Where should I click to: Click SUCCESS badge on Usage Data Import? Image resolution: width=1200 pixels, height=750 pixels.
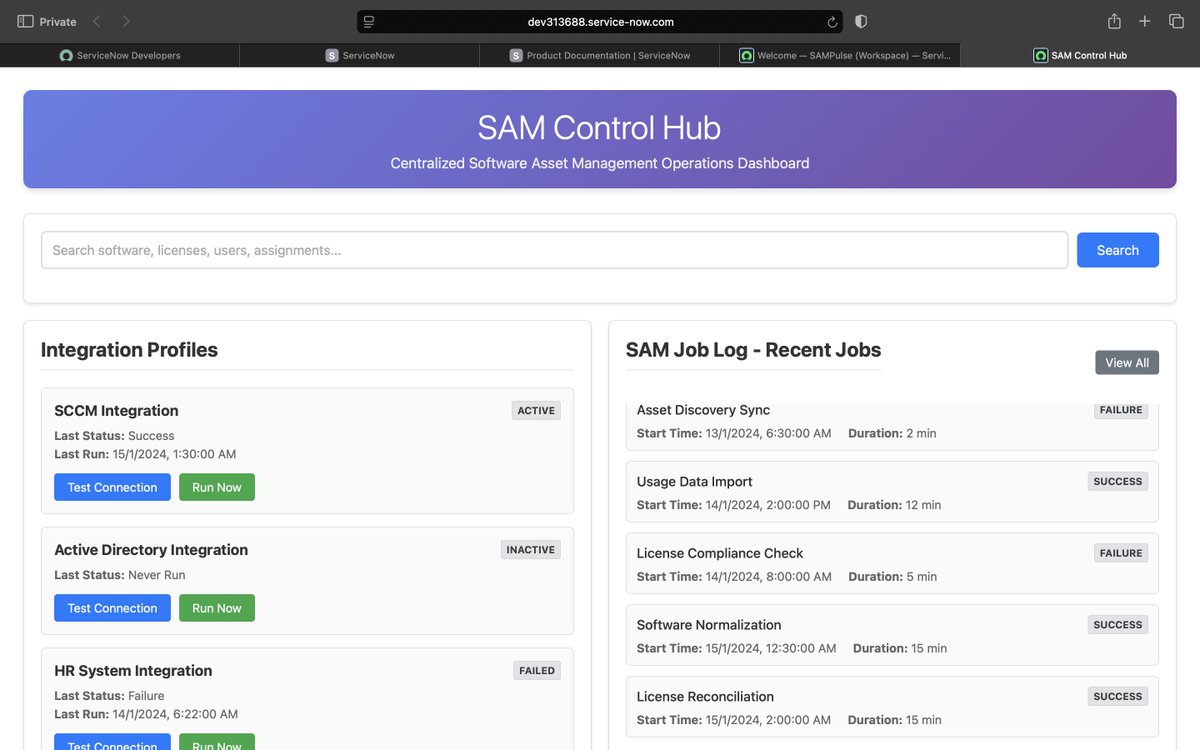(1118, 482)
